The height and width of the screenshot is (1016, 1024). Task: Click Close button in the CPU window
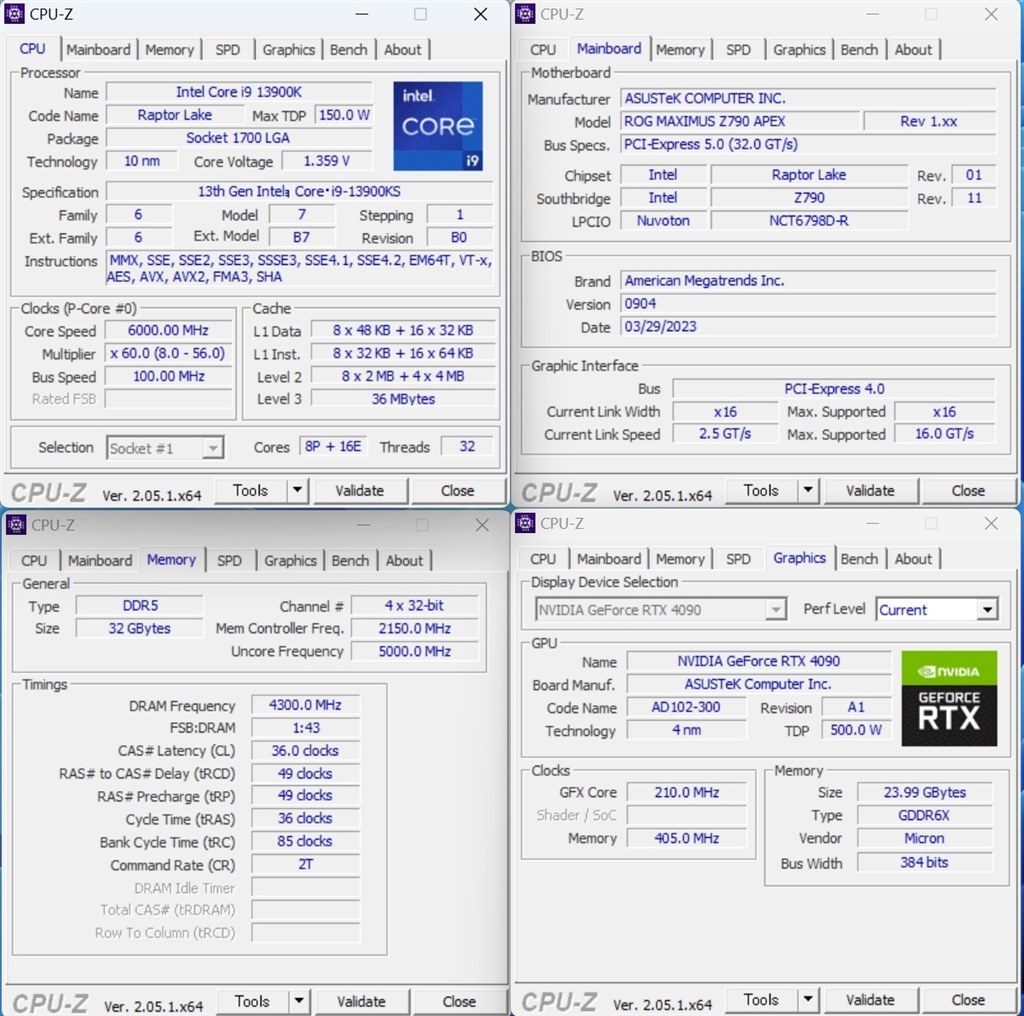coord(457,490)
